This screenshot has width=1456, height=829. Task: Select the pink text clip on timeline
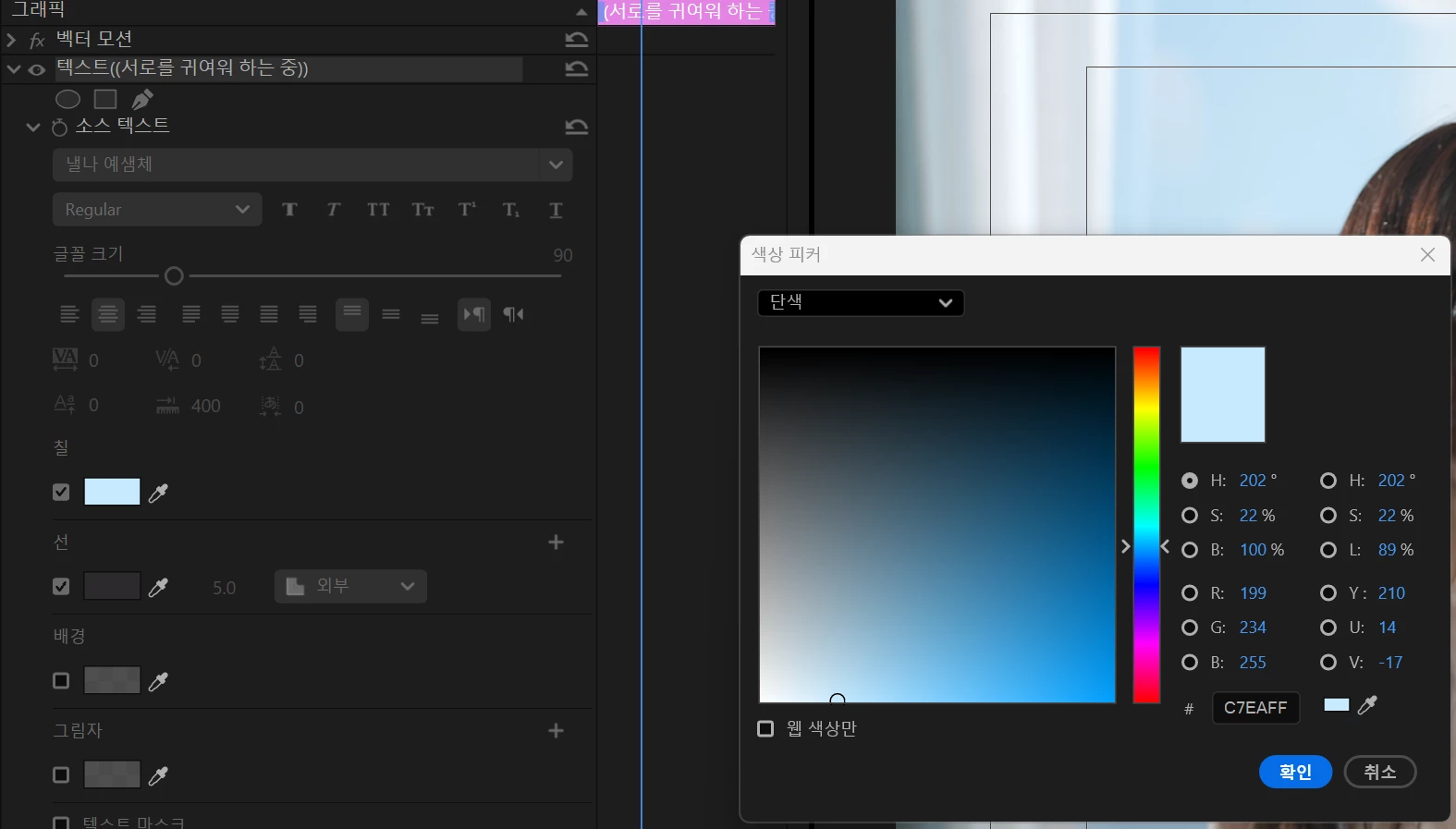point(686,12)
